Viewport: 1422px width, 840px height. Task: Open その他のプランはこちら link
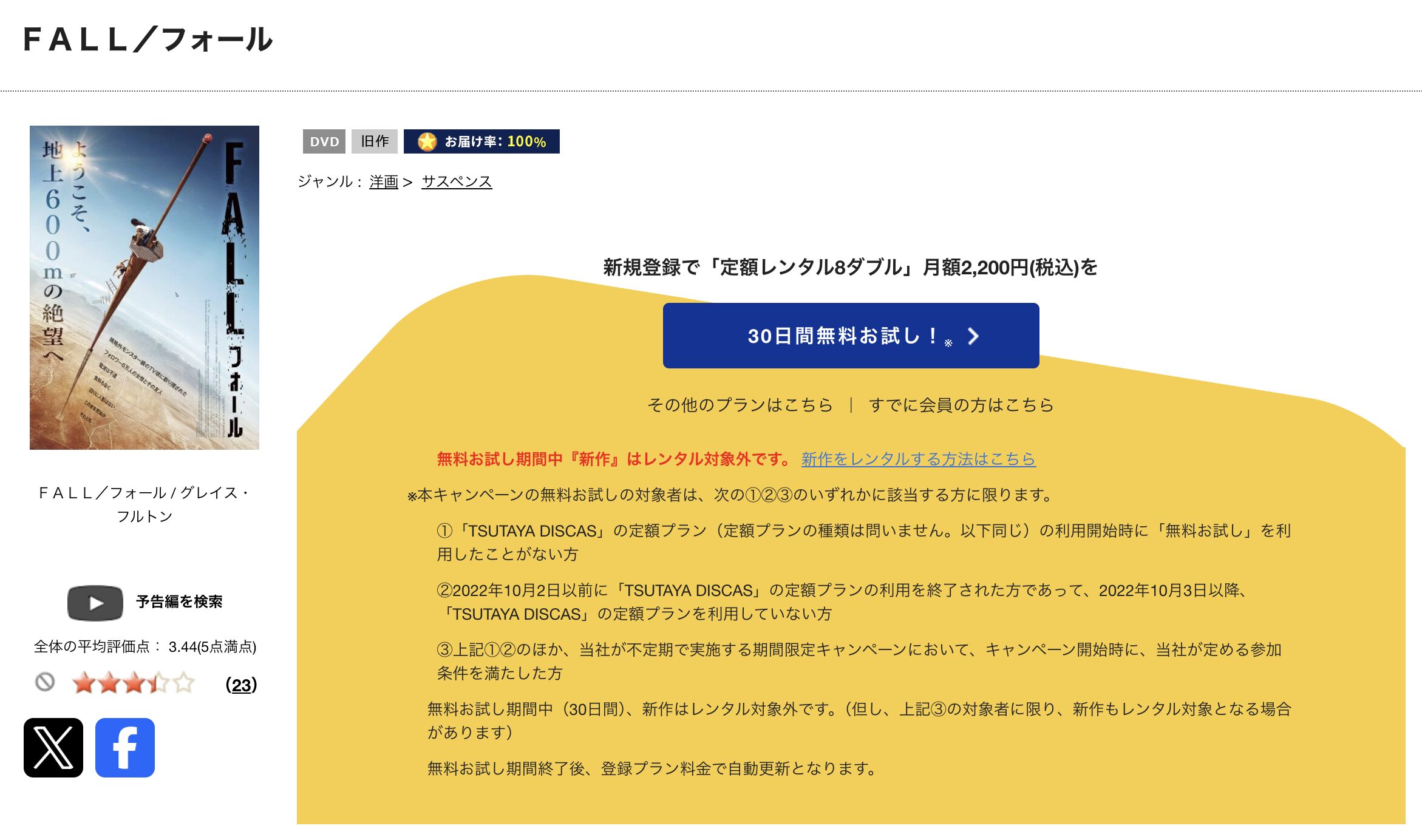click(x=740, y=405)
